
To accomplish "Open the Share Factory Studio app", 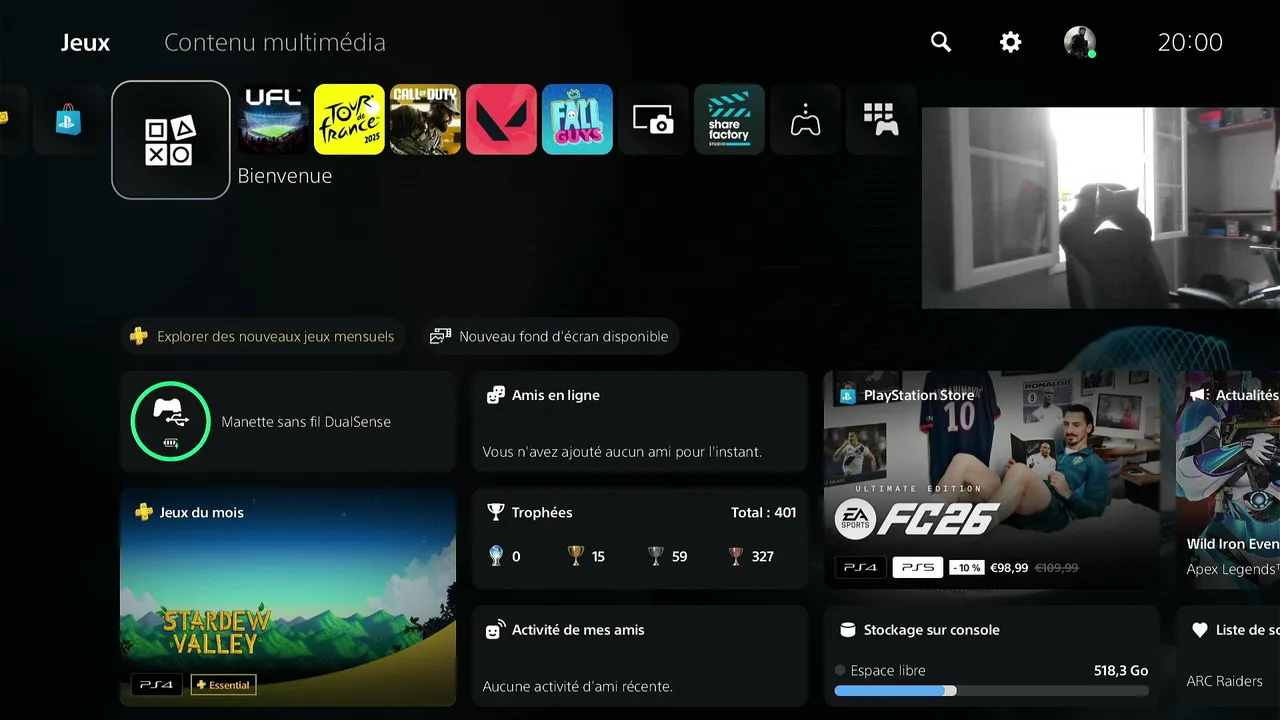I will pyautogui.click(x=729, y=119).
